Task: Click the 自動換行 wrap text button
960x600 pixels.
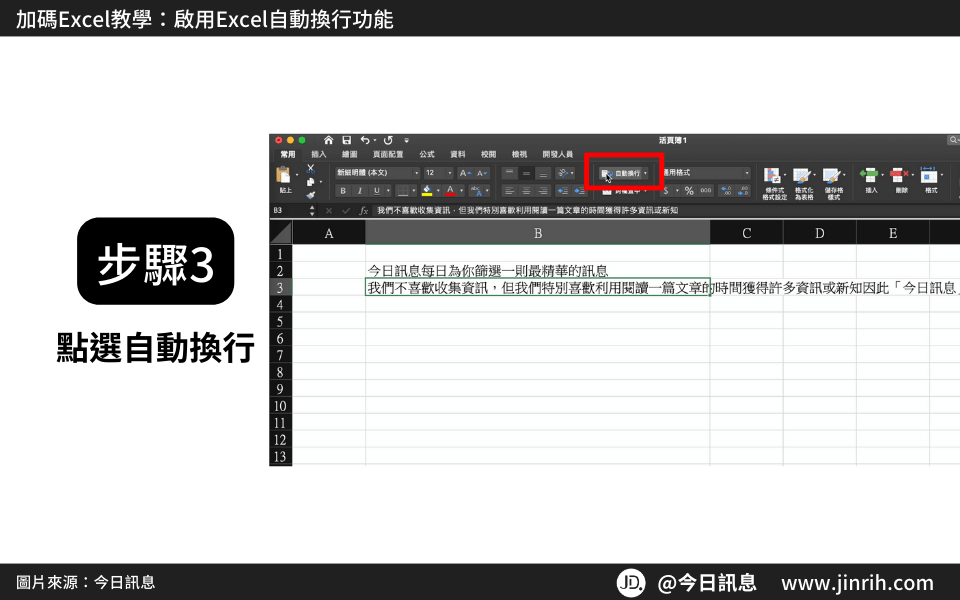Action: click(x=620, y=173)
